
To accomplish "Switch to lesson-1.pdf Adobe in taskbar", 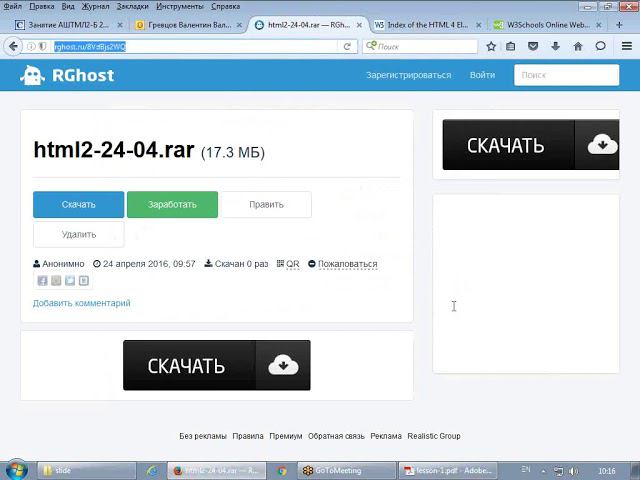I will tap(448, 471).
